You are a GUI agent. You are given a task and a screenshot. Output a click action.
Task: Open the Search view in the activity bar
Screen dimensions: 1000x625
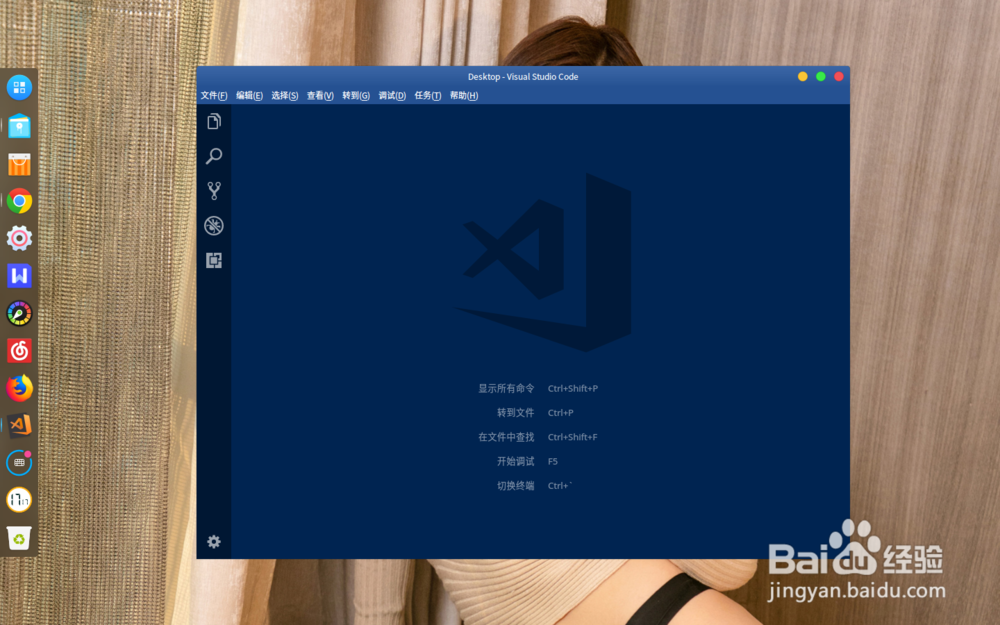(214, 156)
